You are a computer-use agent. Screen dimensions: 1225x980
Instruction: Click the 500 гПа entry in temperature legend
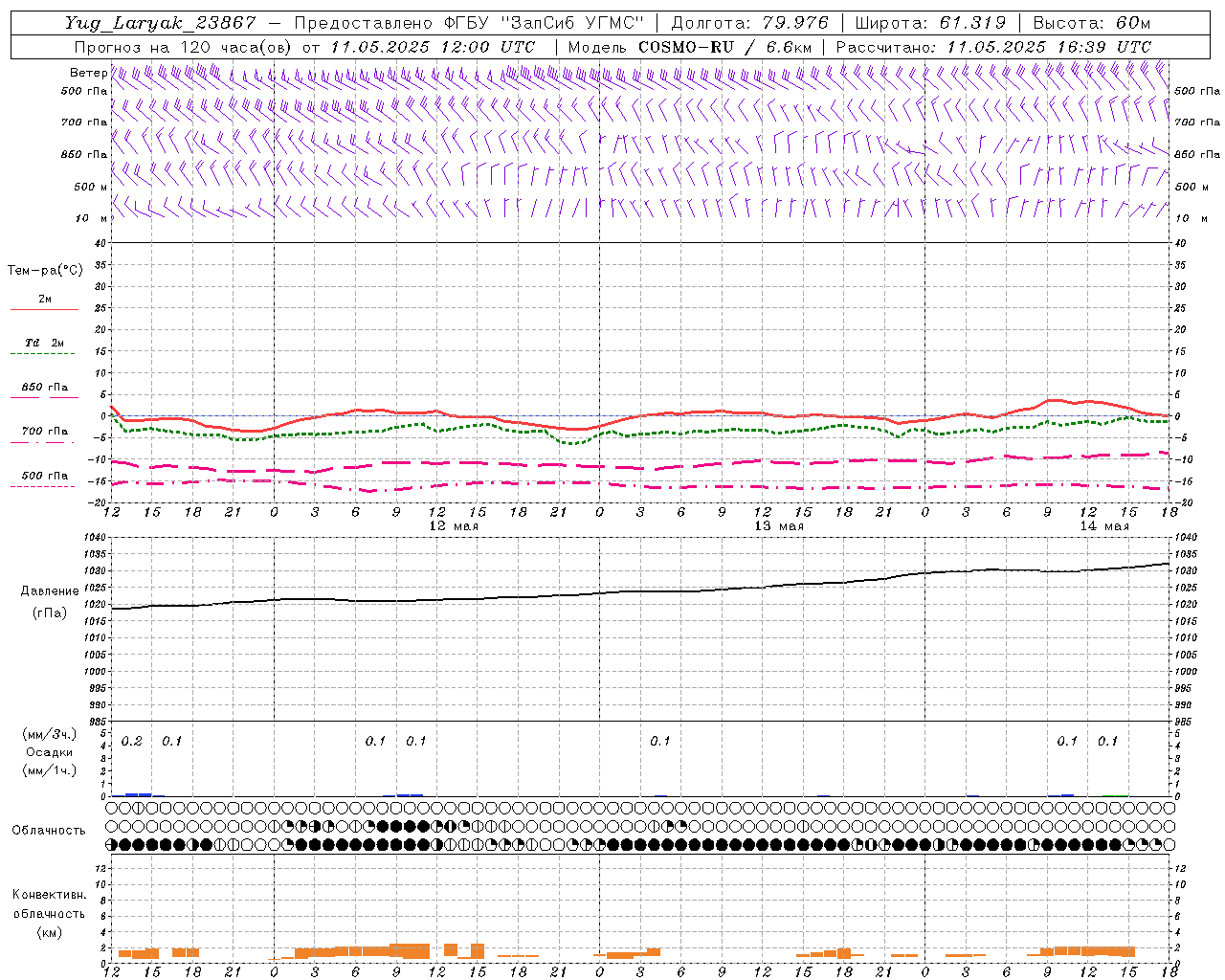click(x=44, y=476)
